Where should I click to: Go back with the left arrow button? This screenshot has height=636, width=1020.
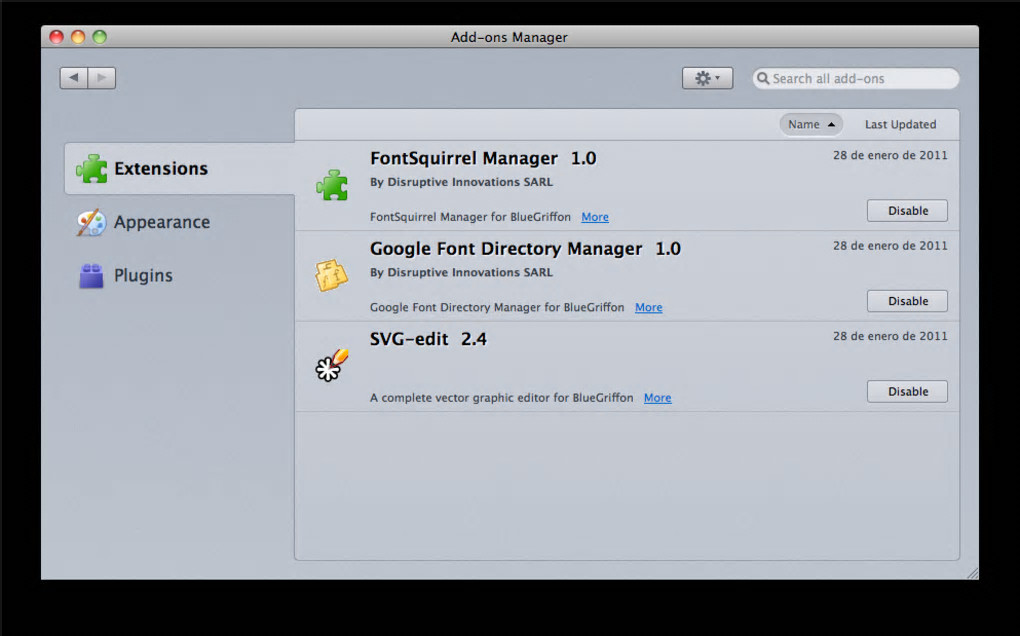(x=74, y=78)
